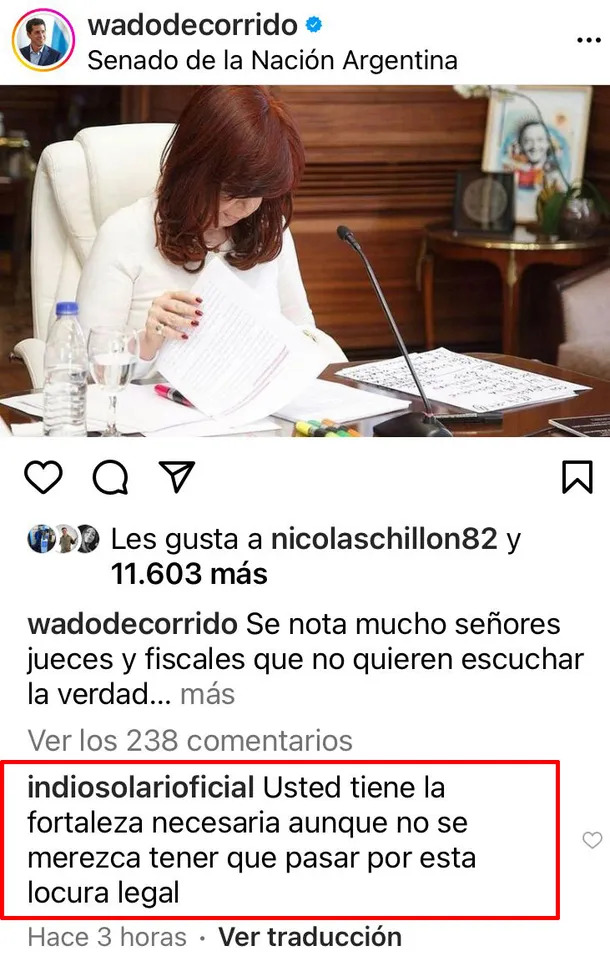
Task: Expand caption with 'más'
Action: pyautogui.click(x=207, y=694)
